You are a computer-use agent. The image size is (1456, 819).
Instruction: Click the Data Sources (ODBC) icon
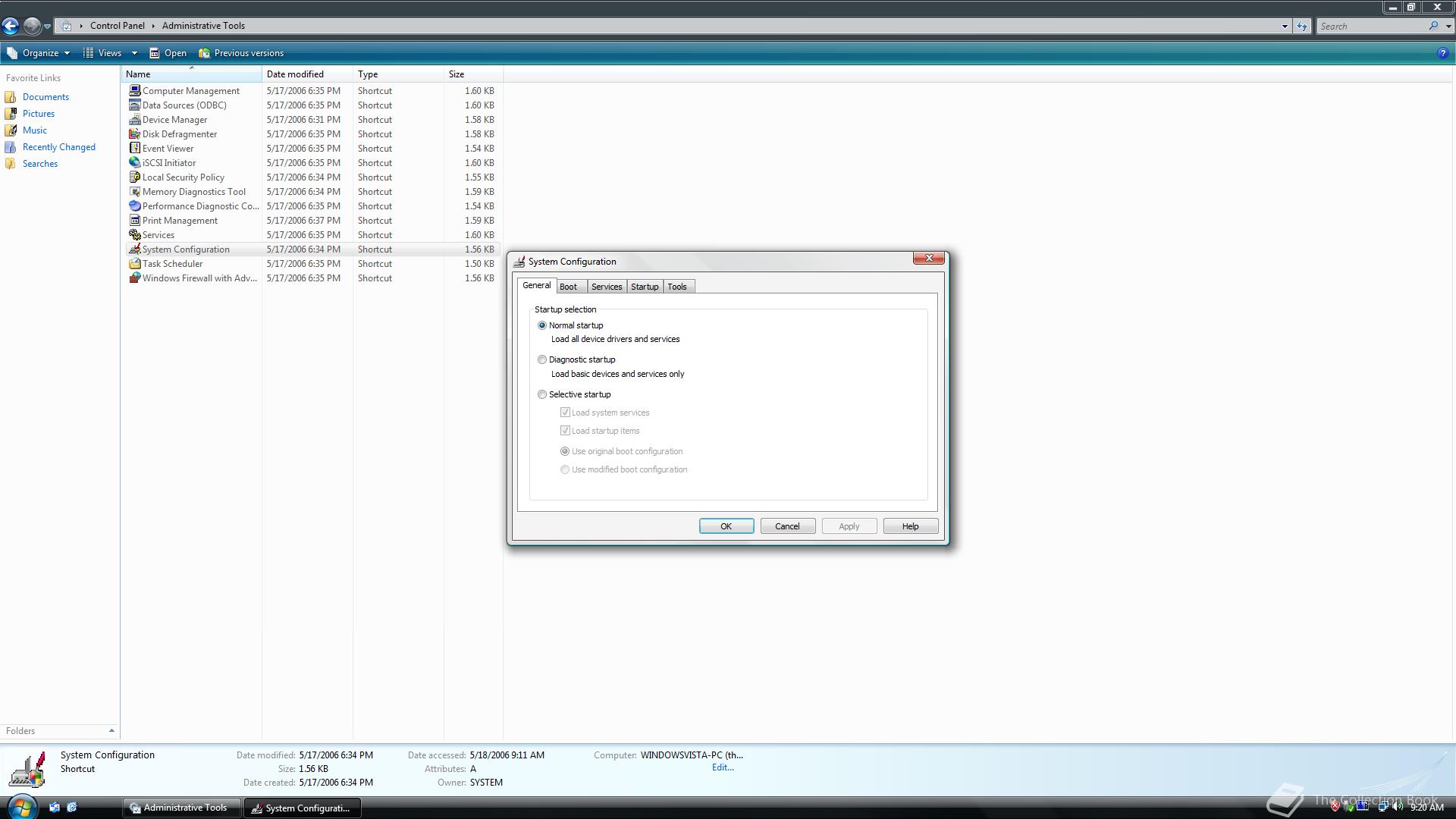click(135, 105)
